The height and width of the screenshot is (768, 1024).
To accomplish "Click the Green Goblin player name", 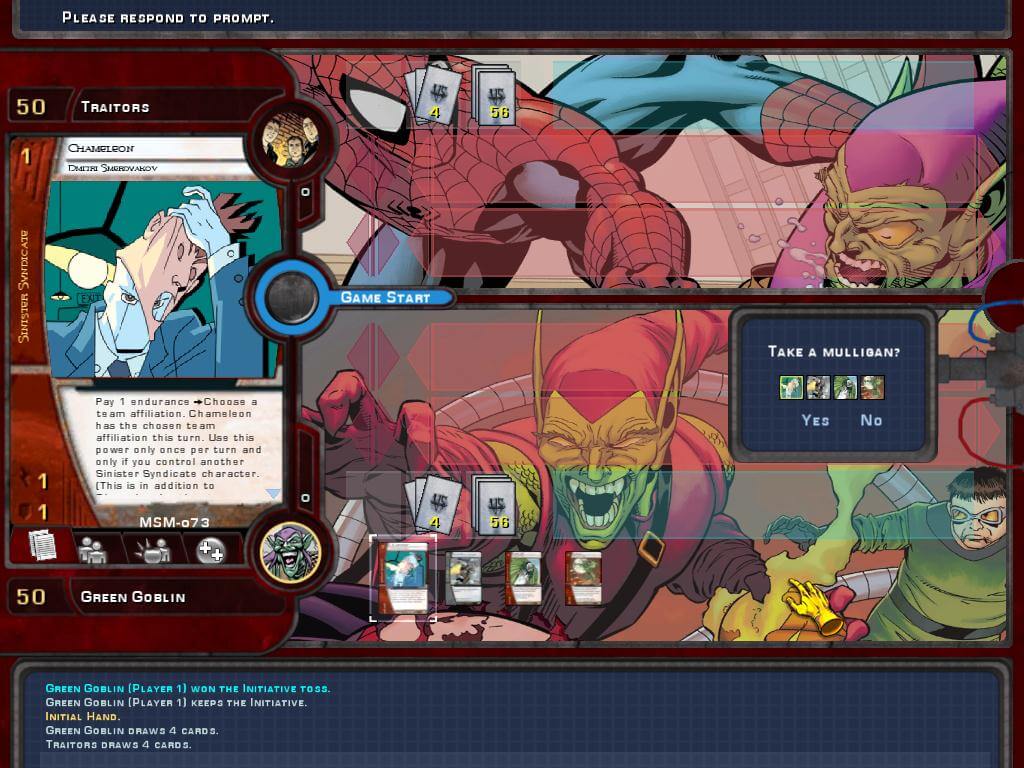I will click(133, 596).
